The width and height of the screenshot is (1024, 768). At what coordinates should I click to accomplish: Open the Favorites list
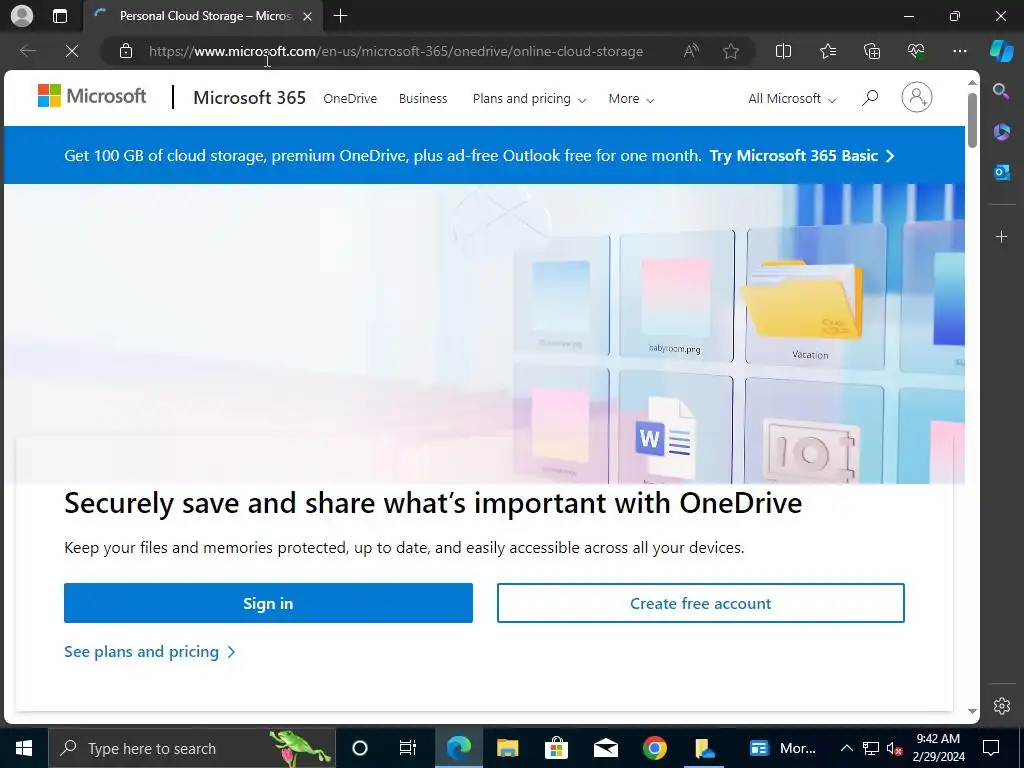pos(827,51)
